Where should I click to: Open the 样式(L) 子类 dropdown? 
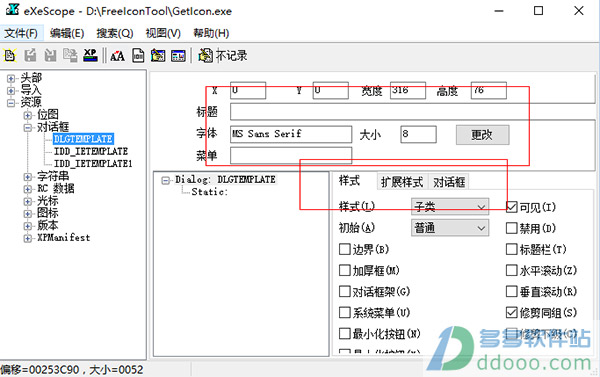(450, 207)
